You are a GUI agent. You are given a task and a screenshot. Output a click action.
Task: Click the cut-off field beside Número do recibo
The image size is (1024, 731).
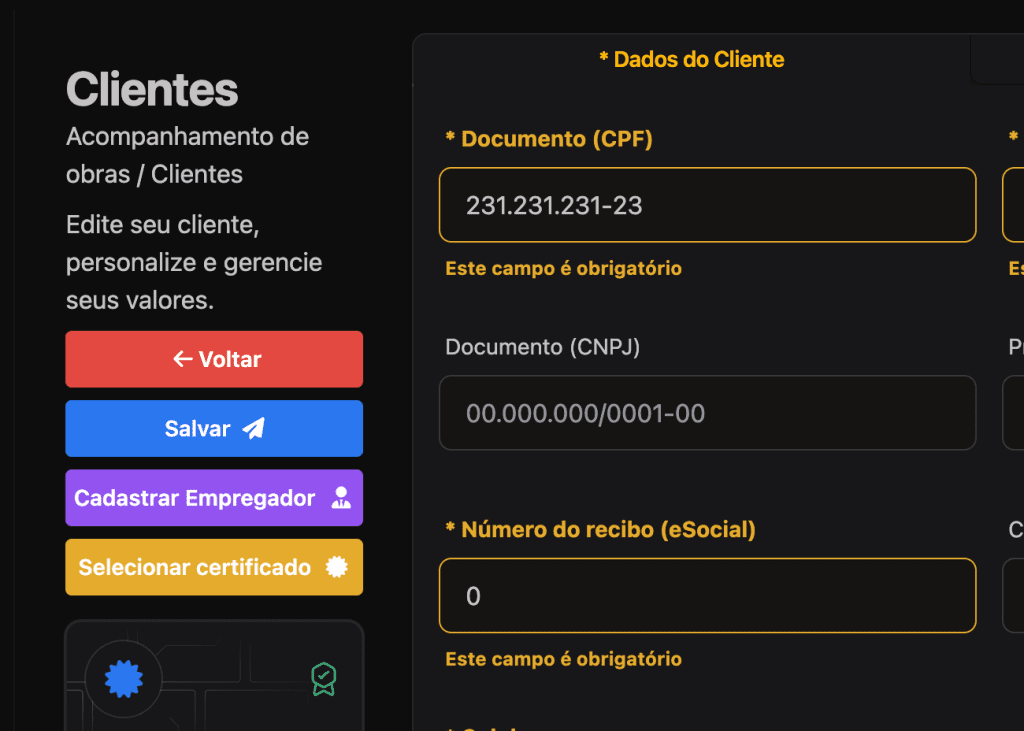(x=1013, y=596)
